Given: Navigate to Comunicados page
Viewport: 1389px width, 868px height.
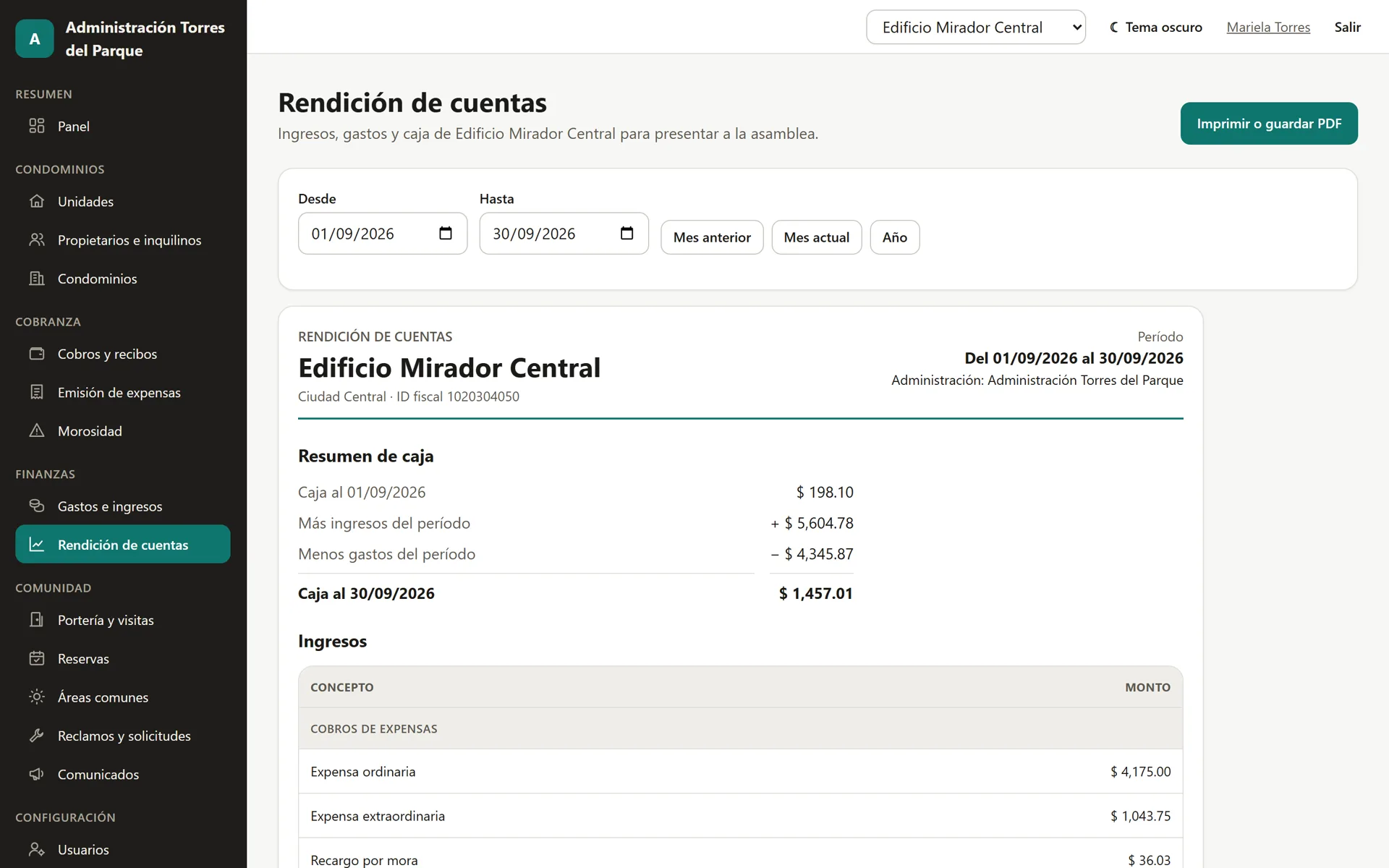Looking at the screenshot, I should click(x=123, y=774).
